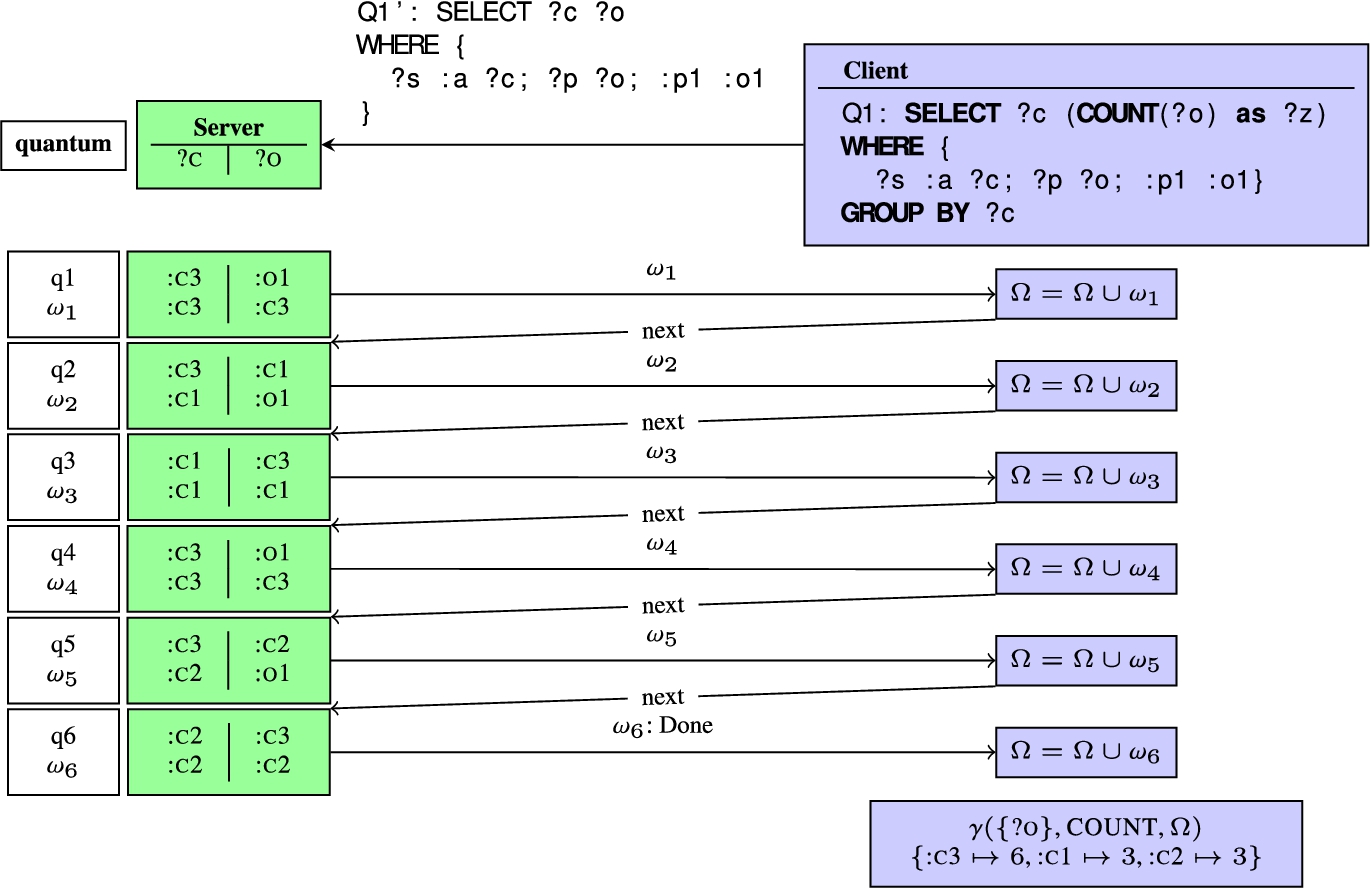The width and height of the screenshot is (1370, 888).
Task: Click the q6 ω6 quantum box
Action: [x=63, y=752]
